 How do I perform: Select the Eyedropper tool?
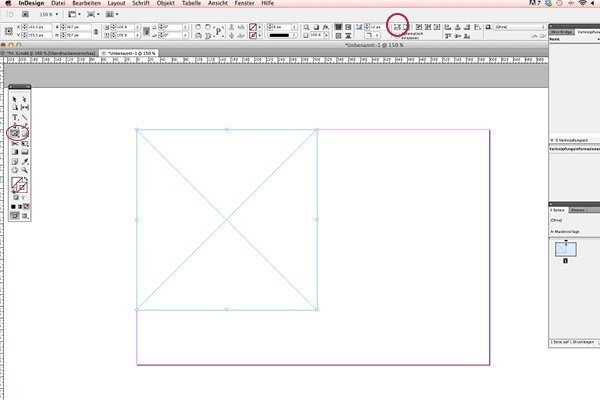point(24,162)
